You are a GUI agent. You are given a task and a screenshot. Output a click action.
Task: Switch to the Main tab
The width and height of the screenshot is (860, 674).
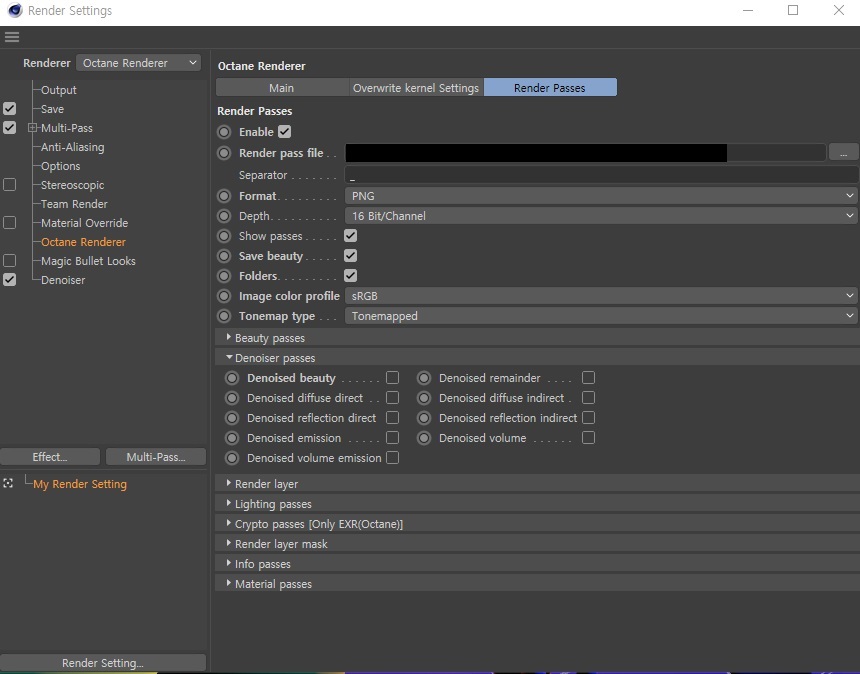point(282,88)
